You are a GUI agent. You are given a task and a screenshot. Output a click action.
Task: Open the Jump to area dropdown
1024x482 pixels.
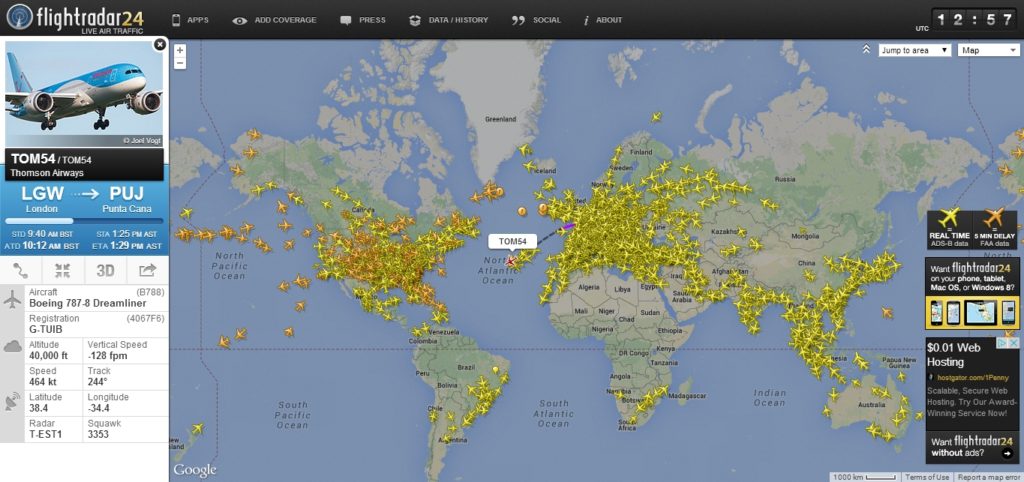(x=914, y=50)
